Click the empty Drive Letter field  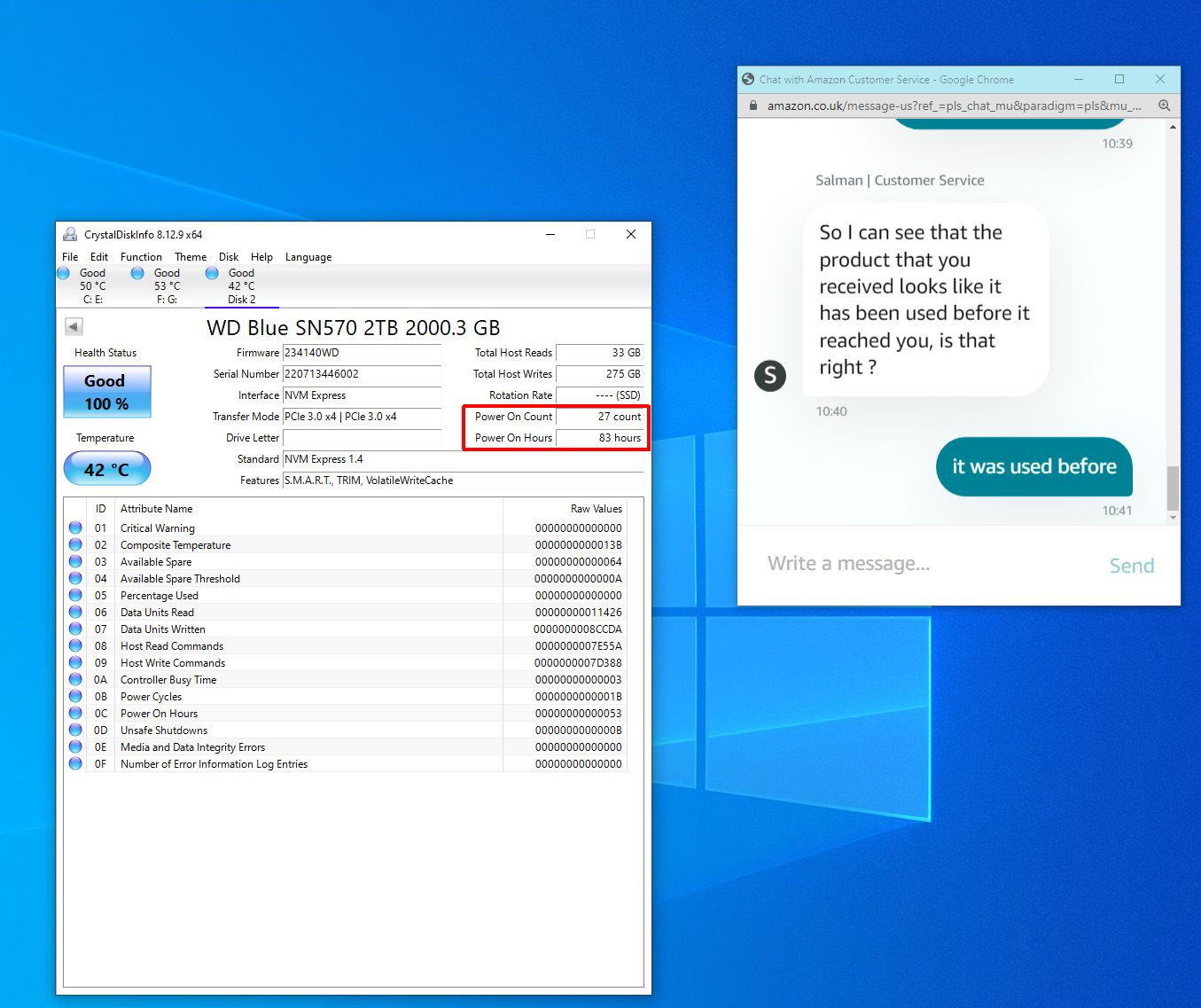[x=362, y=438]
